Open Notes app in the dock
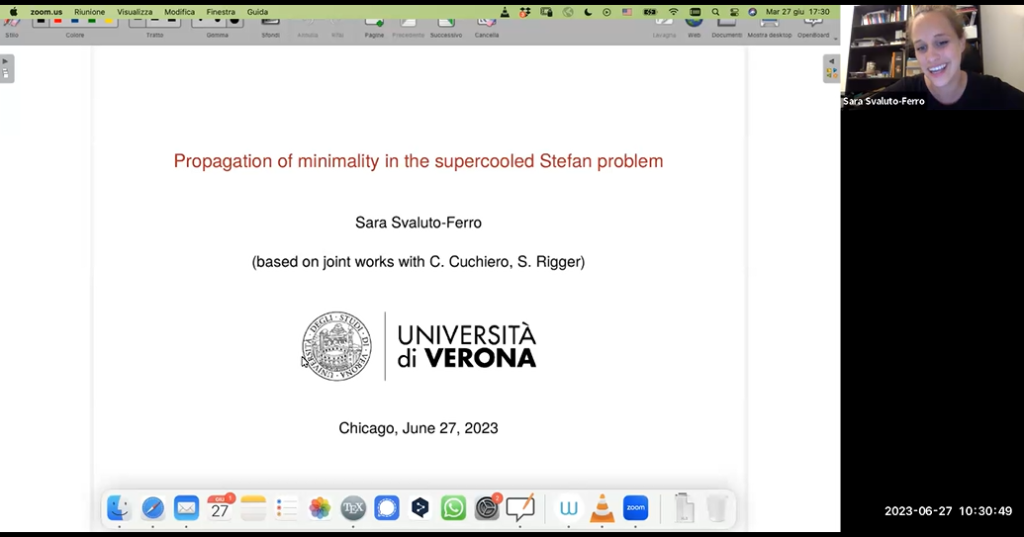 coord(253,508)
